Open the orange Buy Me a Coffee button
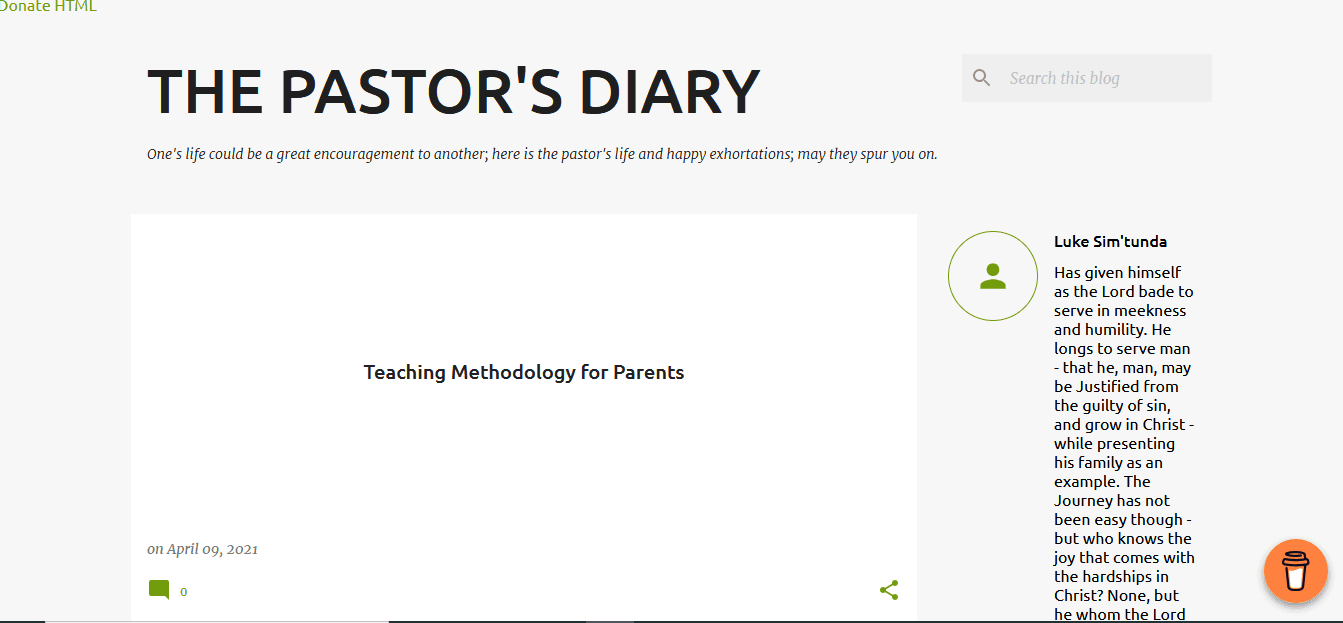The height and width of the screenshot is (623, 1343). click(1295, 571)
